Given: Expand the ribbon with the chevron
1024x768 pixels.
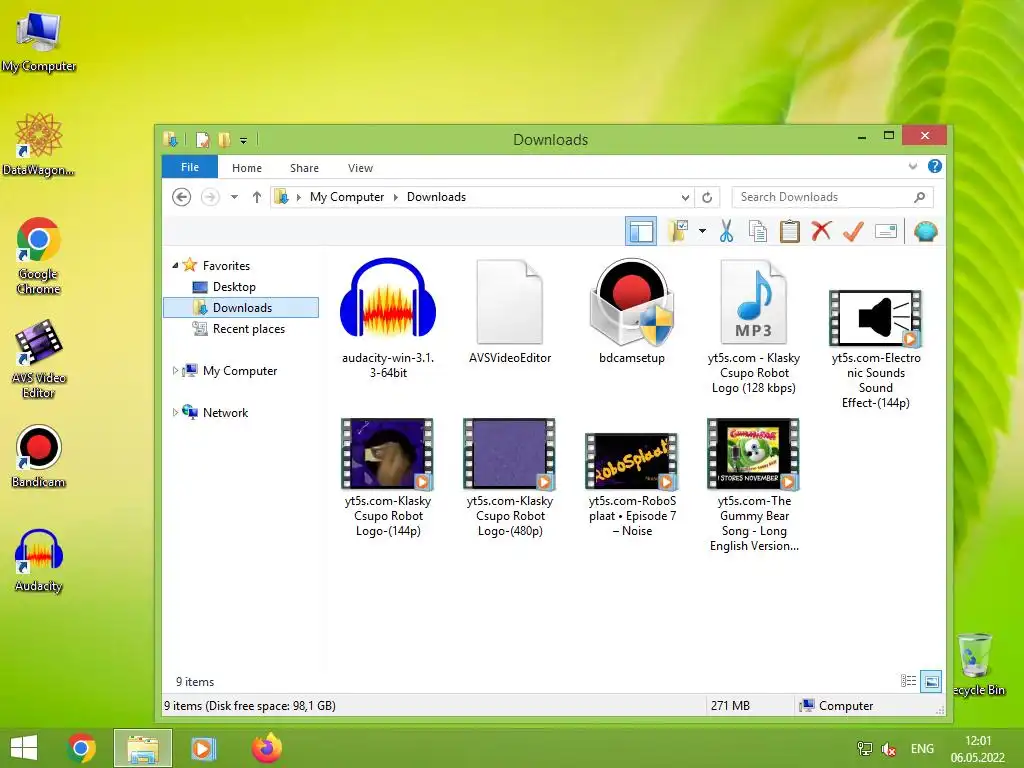Looking at the screenshot, I should coord(912,167).
